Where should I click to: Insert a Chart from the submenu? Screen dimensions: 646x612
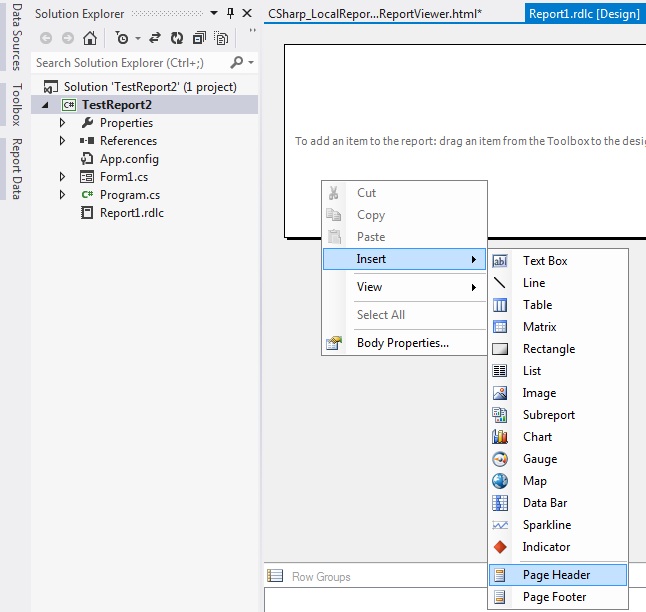(537, 437)
